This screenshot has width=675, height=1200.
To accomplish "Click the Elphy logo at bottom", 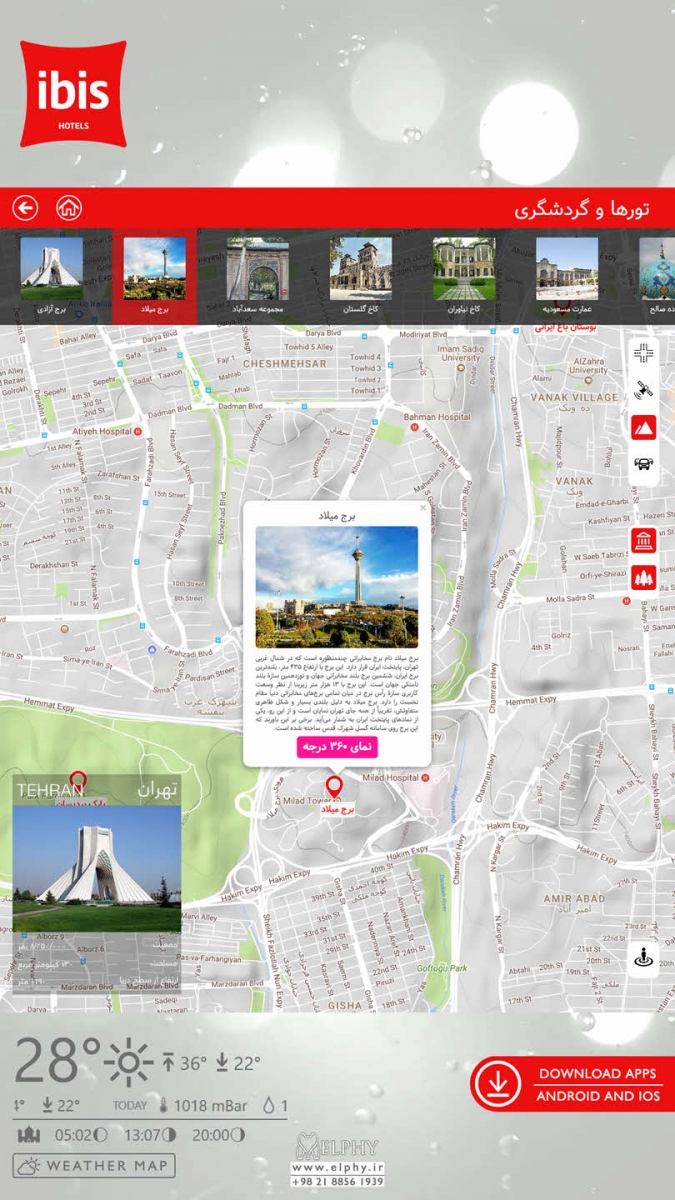I will point(337,1145).
